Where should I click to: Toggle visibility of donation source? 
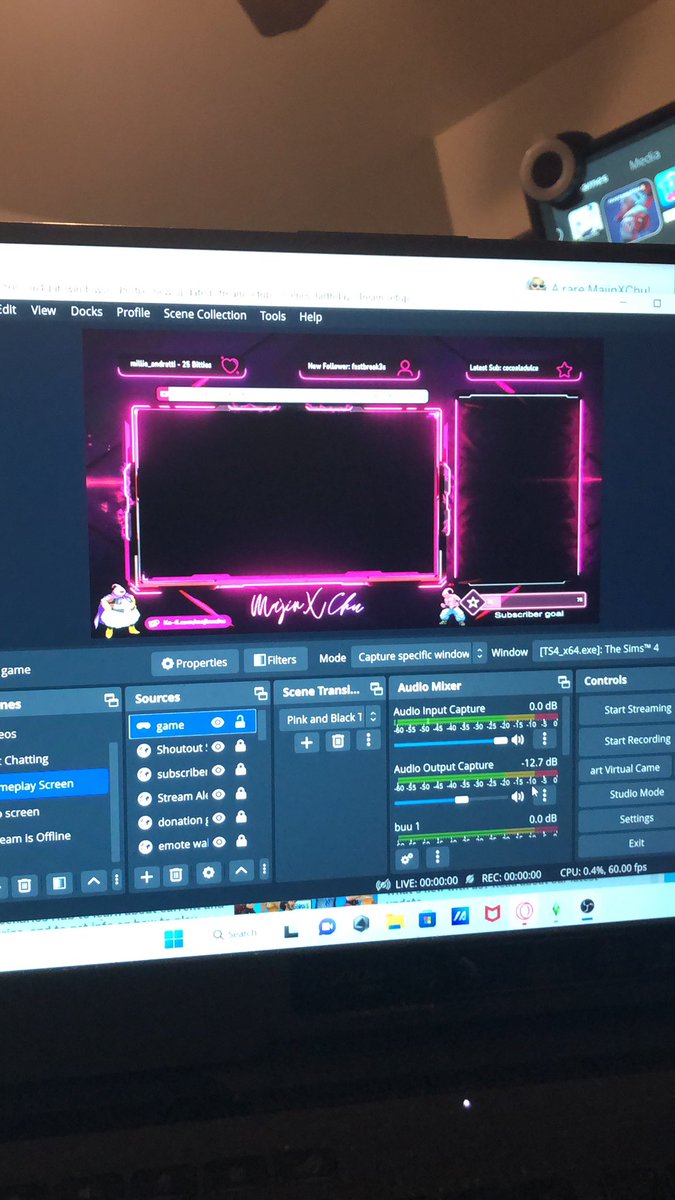coord(219,818)
